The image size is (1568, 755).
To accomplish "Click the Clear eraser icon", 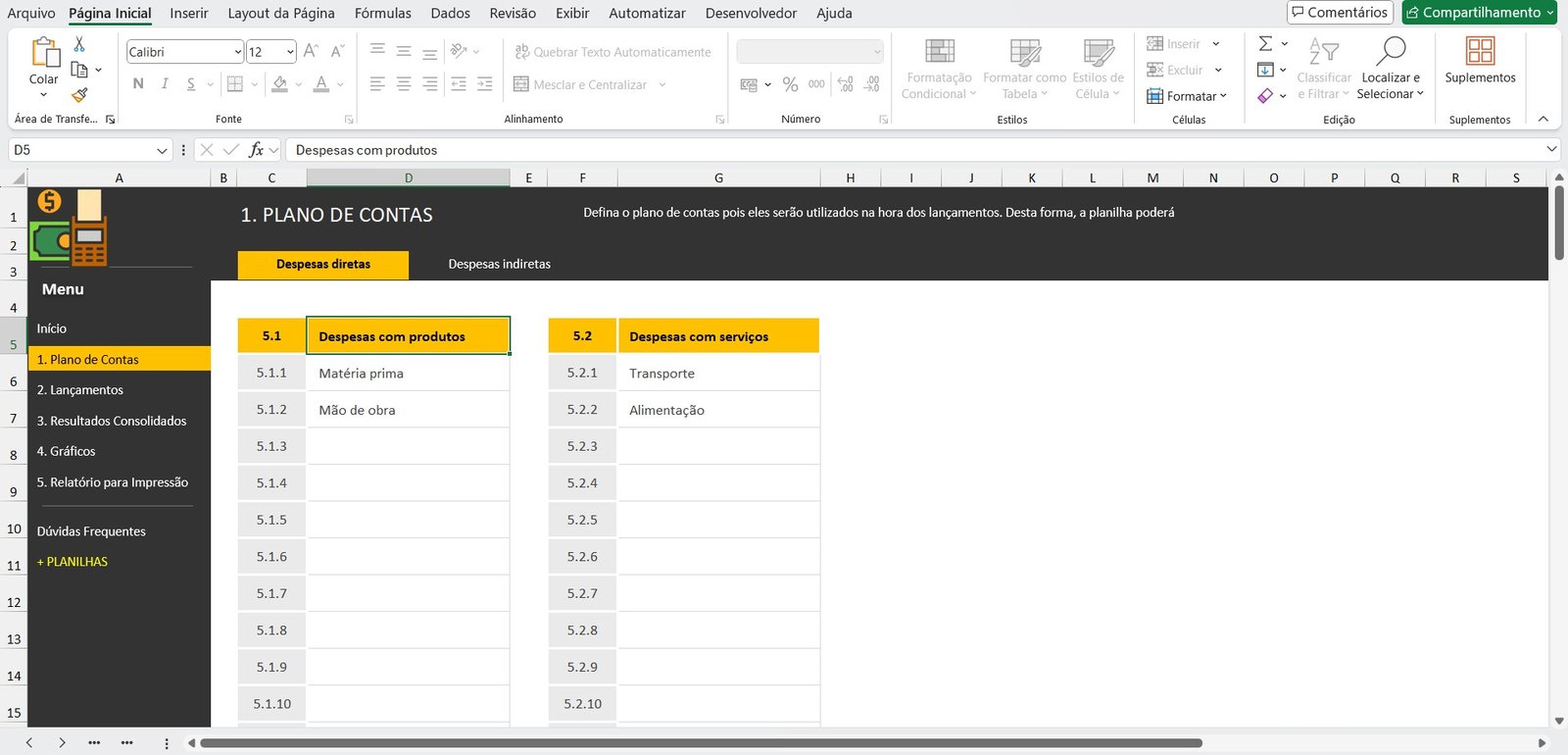I will [x=1266, y=95].
